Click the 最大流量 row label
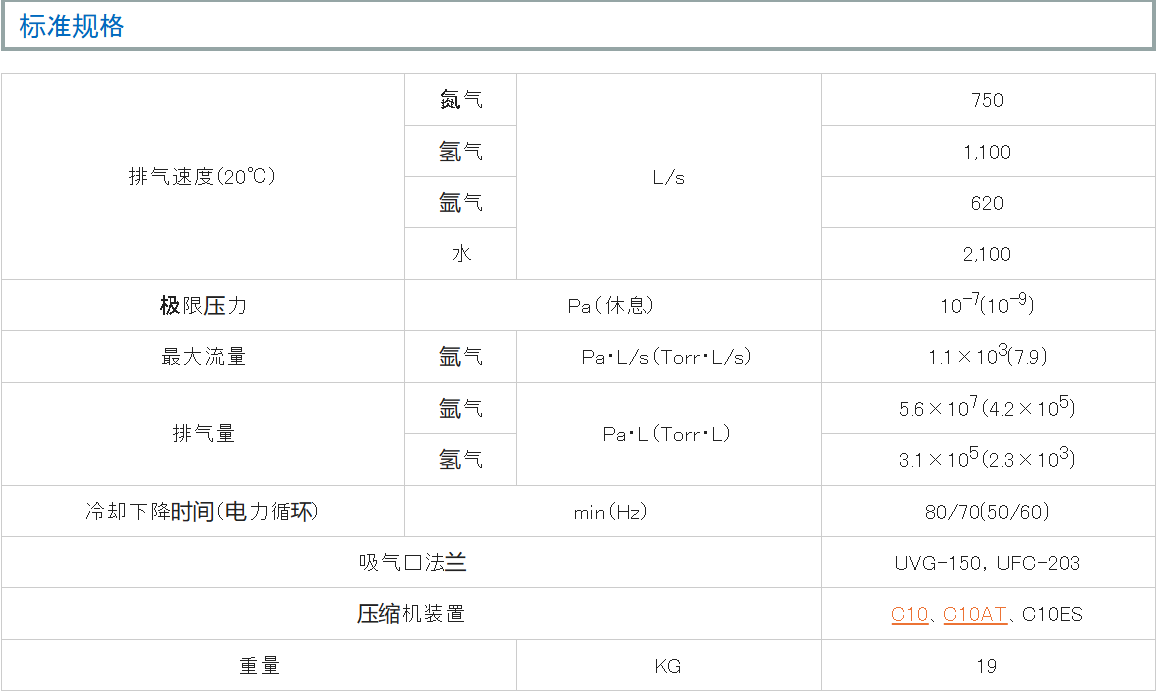This screenshot has width=1161, height=695. [203, 357]
